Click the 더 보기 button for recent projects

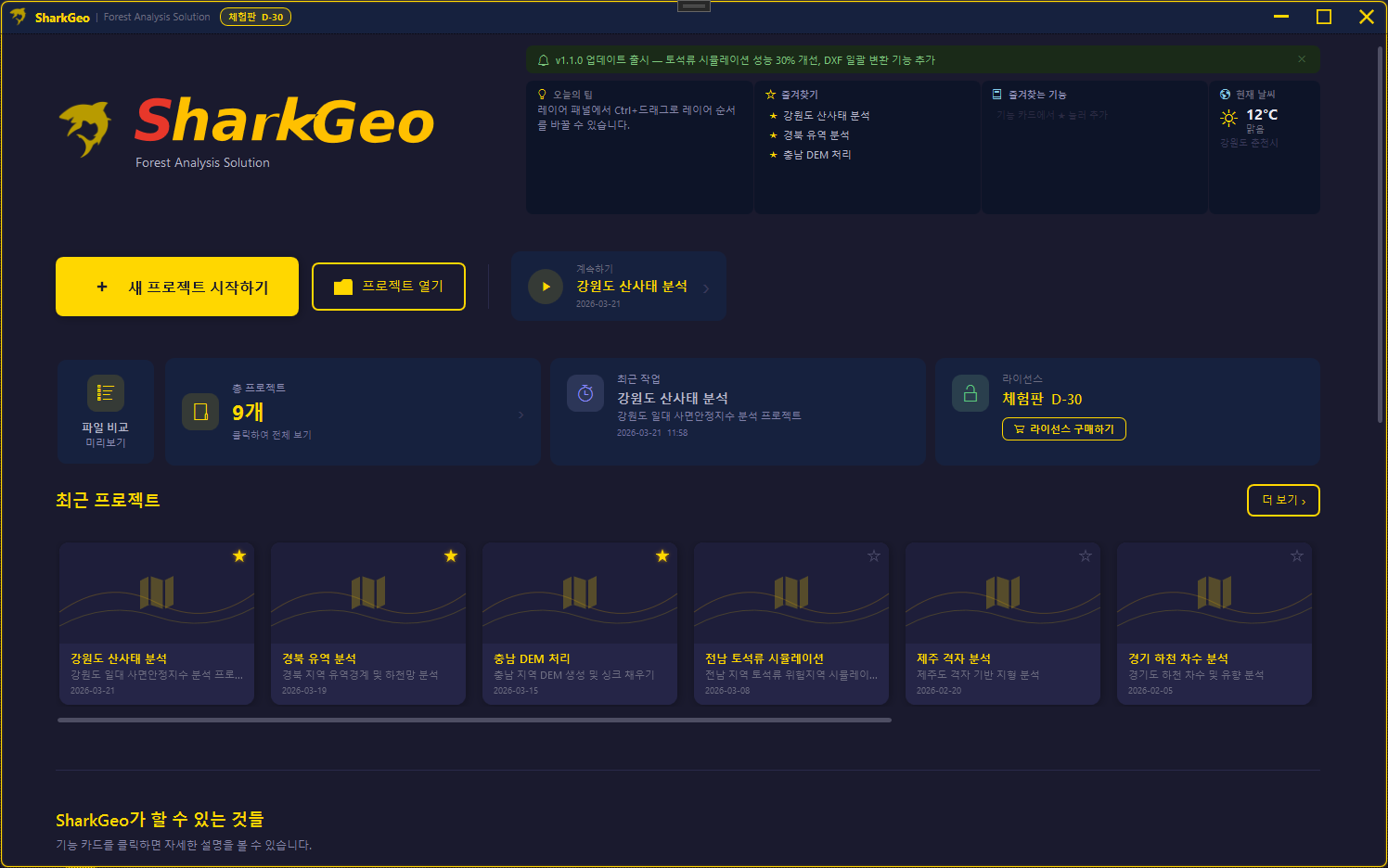coord(1283,500)
